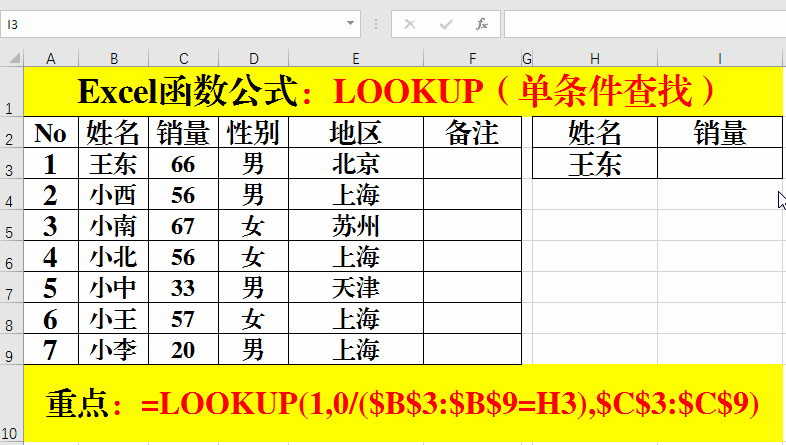Expand the Name Box dropdown arrow
Screen dimensions: 786x445
click(x=350, y=24)
